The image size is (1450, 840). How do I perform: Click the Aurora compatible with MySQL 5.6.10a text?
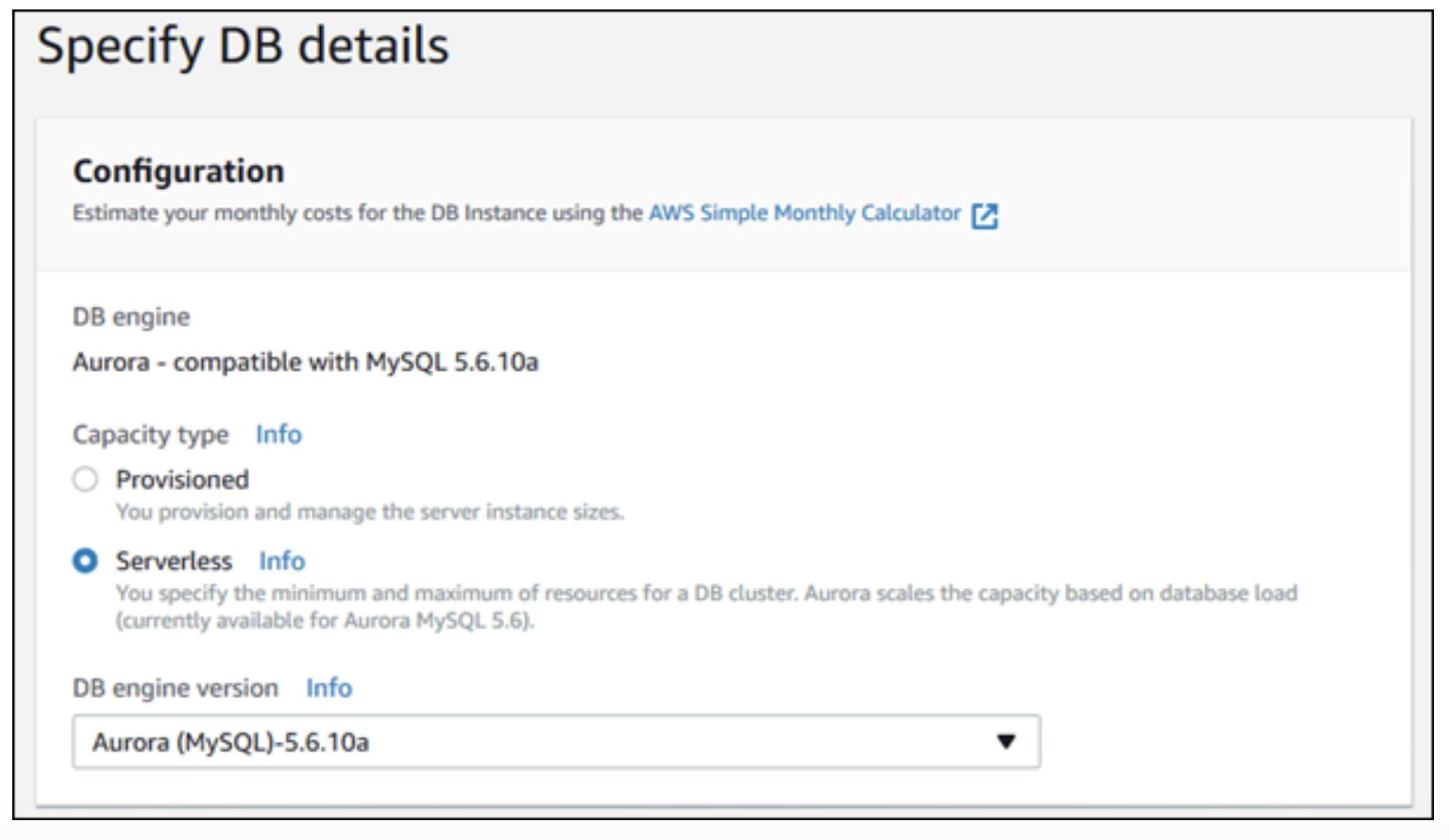[x=305, y=362]
